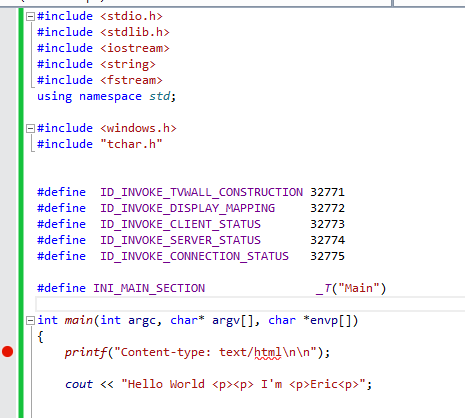Click the main function name

(x=78, y=320)
